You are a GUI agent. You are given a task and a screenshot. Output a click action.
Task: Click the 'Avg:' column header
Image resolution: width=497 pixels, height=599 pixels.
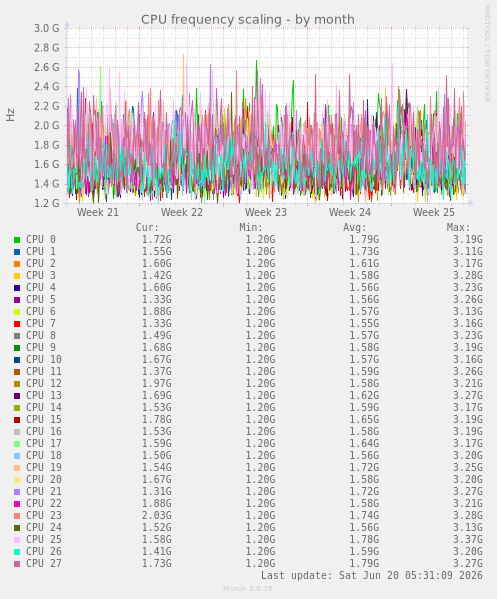point(355,228)
